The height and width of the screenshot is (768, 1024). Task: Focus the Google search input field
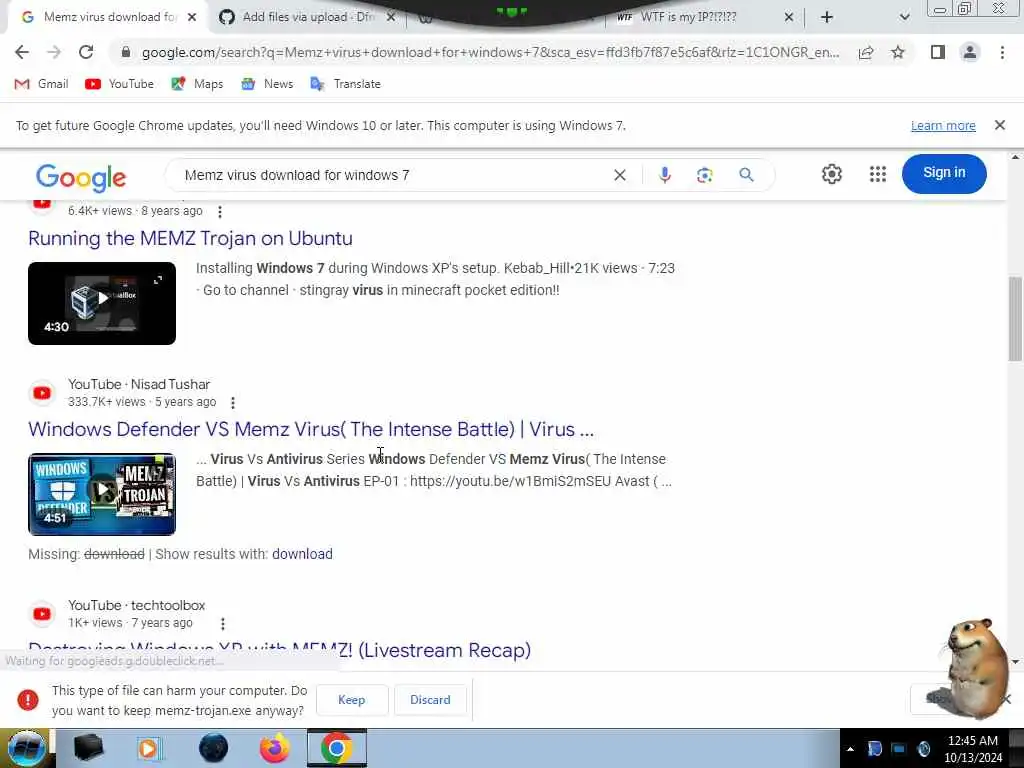point(392,175)
